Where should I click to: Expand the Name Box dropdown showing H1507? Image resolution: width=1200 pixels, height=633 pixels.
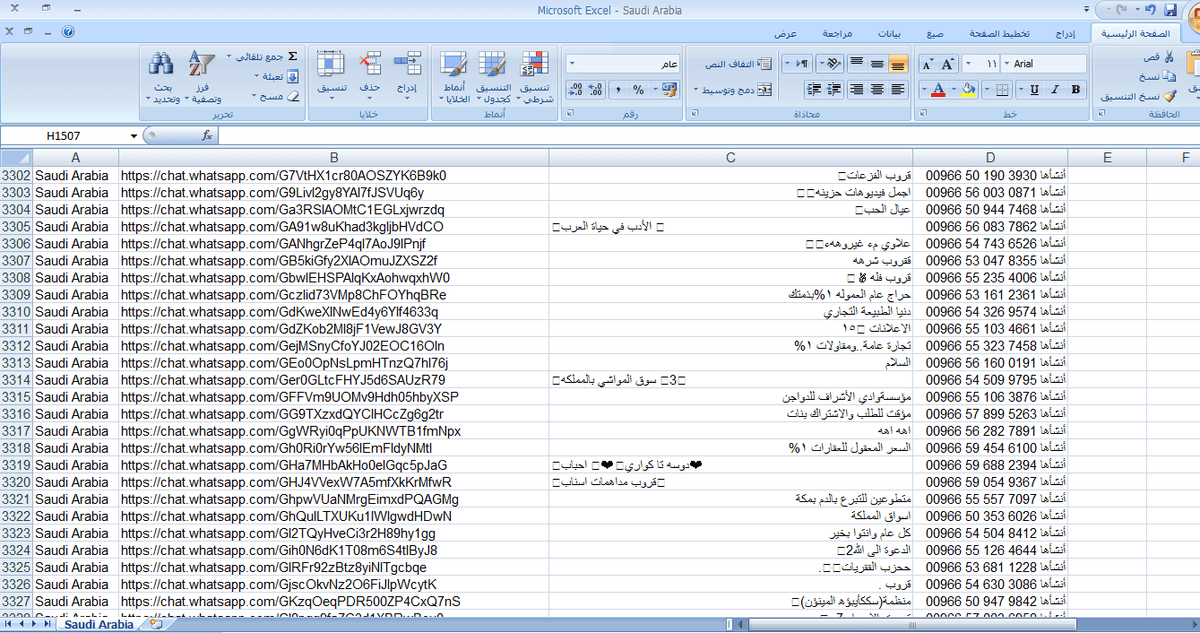(134, 136)
